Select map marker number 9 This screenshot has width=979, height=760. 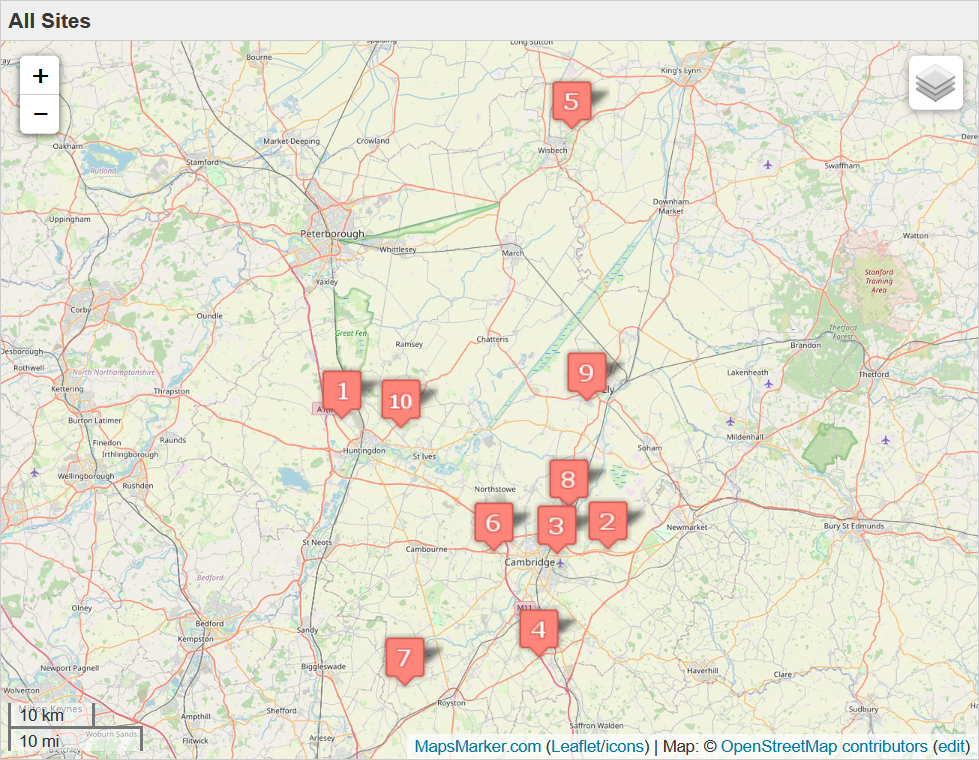pos(586,375)
